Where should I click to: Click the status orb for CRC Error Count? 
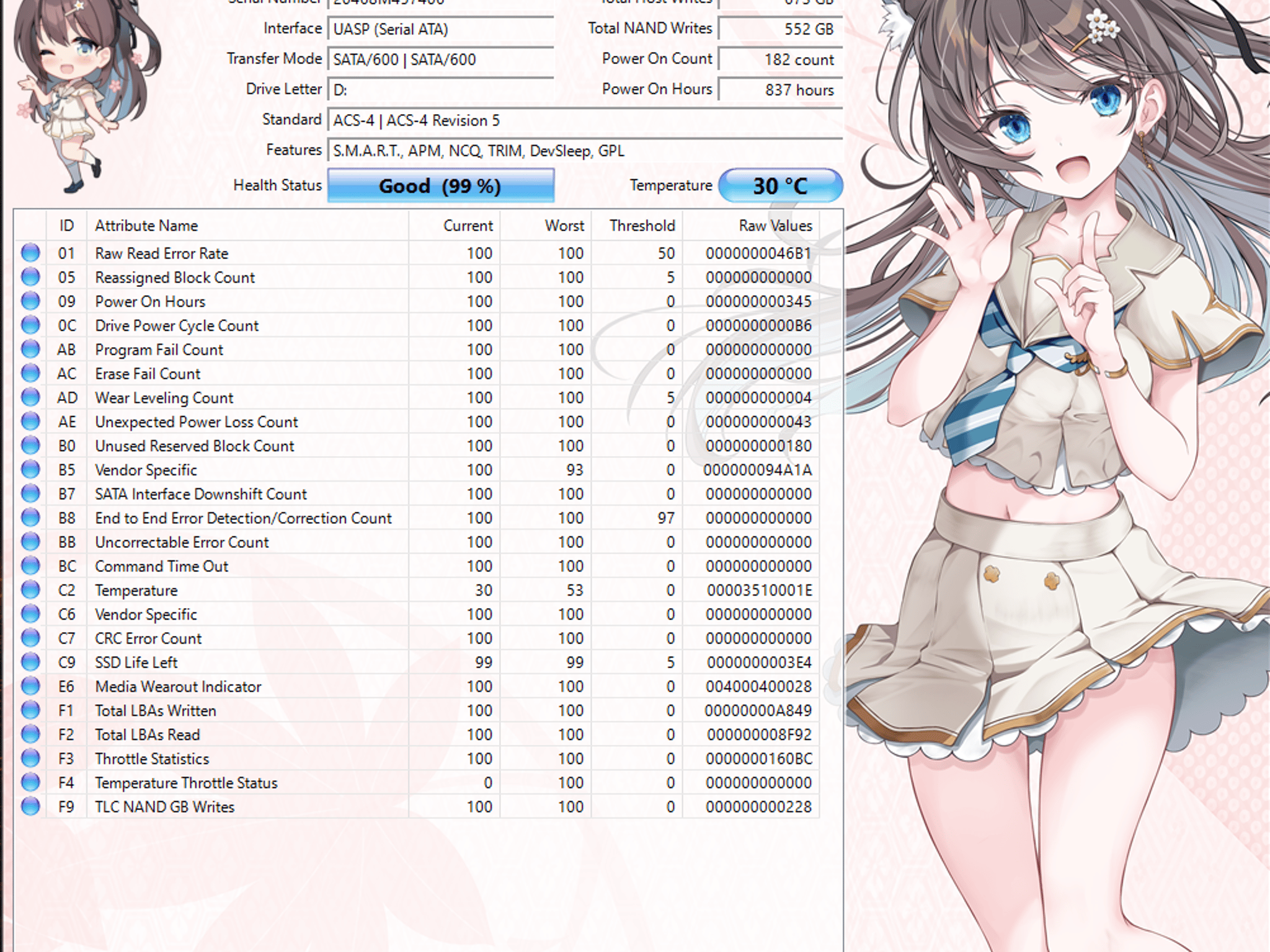[30, 638]
